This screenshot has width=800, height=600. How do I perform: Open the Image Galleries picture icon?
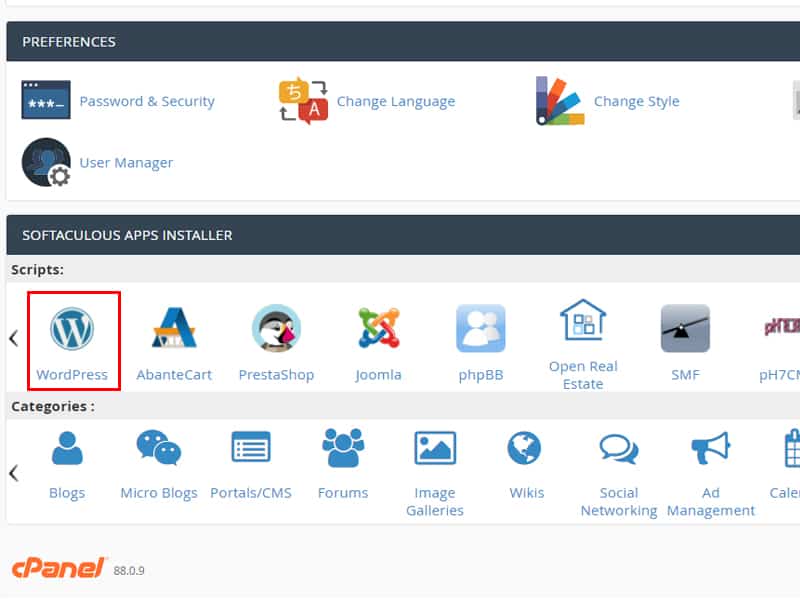pos(435,448)
